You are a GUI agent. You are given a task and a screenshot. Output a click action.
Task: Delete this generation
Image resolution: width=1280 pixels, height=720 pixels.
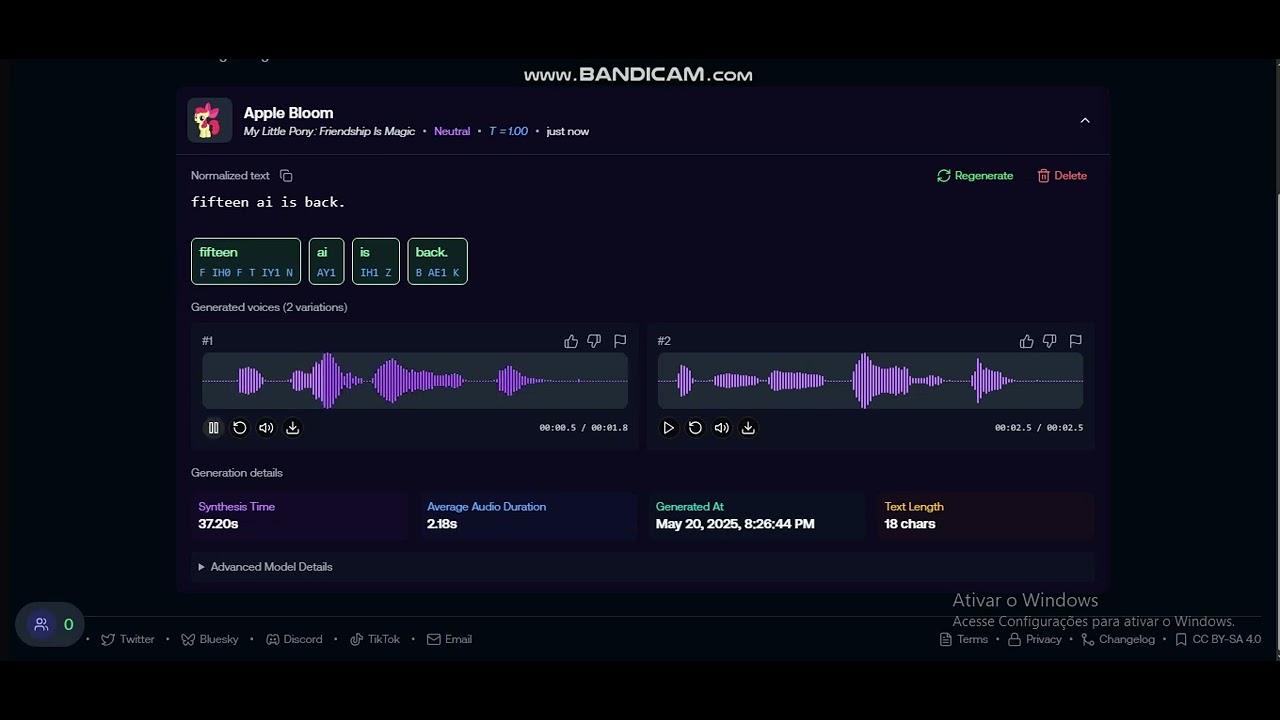click(1062, 176)
